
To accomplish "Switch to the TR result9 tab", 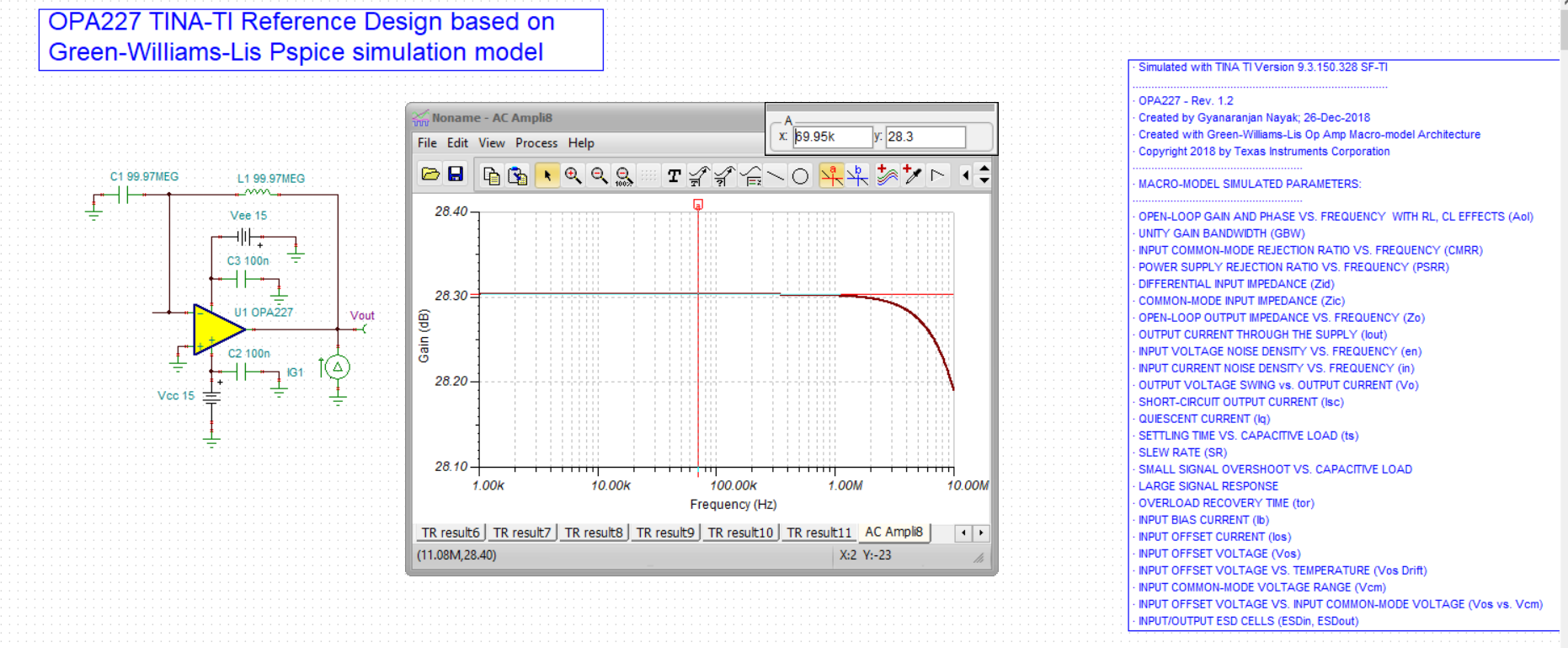I will (x=665, y=533).
